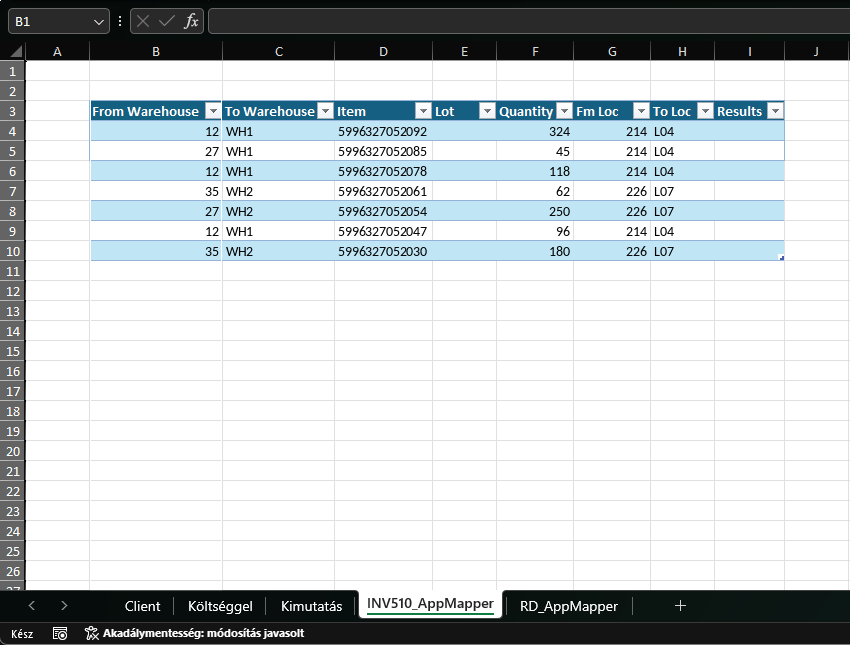The image size is (850, 645).
Task: Click the quantity cell 45
Action: (x=535, y=151)
